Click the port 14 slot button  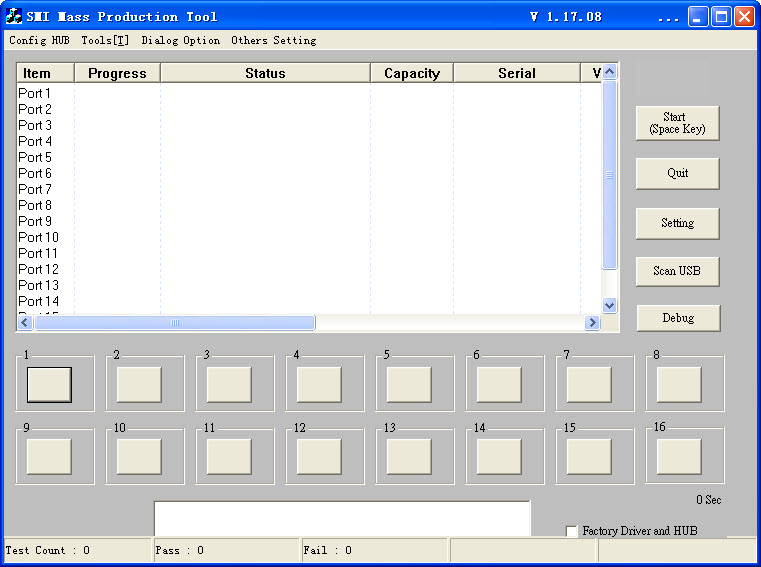click(x=499, y=456)
